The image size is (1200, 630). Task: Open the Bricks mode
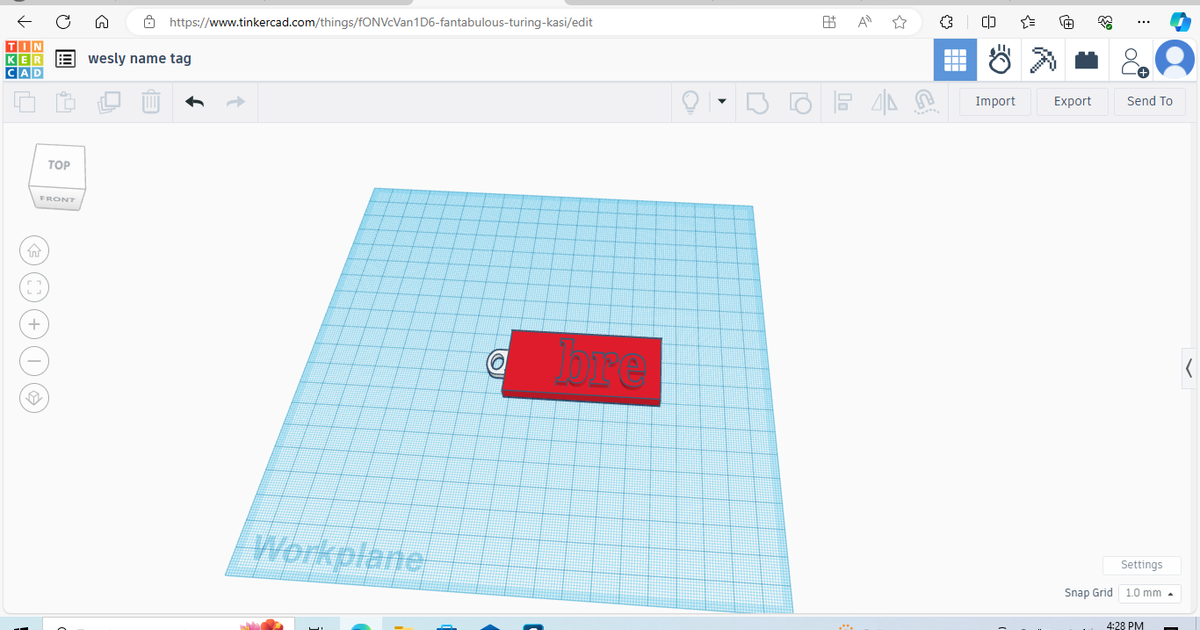pyautogui.click(x=1087, y=60)
